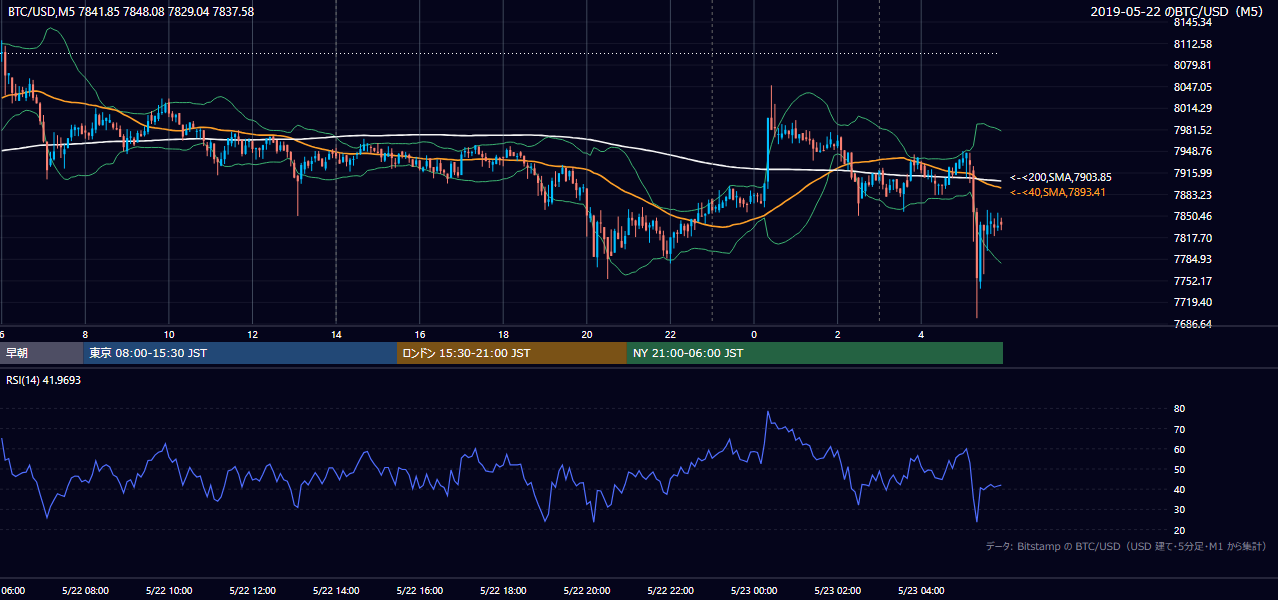Click the 2019-05-22 BTC/USD (M5) chart title
The width and height of the screenshot is (1278, 600).
1178,11
